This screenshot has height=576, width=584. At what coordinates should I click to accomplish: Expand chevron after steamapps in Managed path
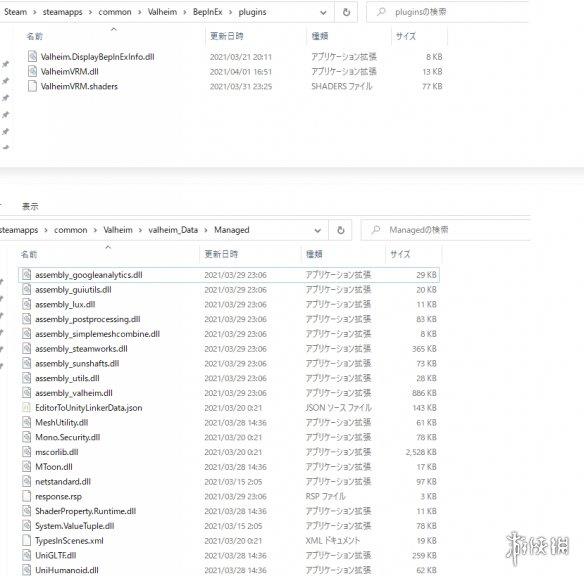(x=46, y=230)
